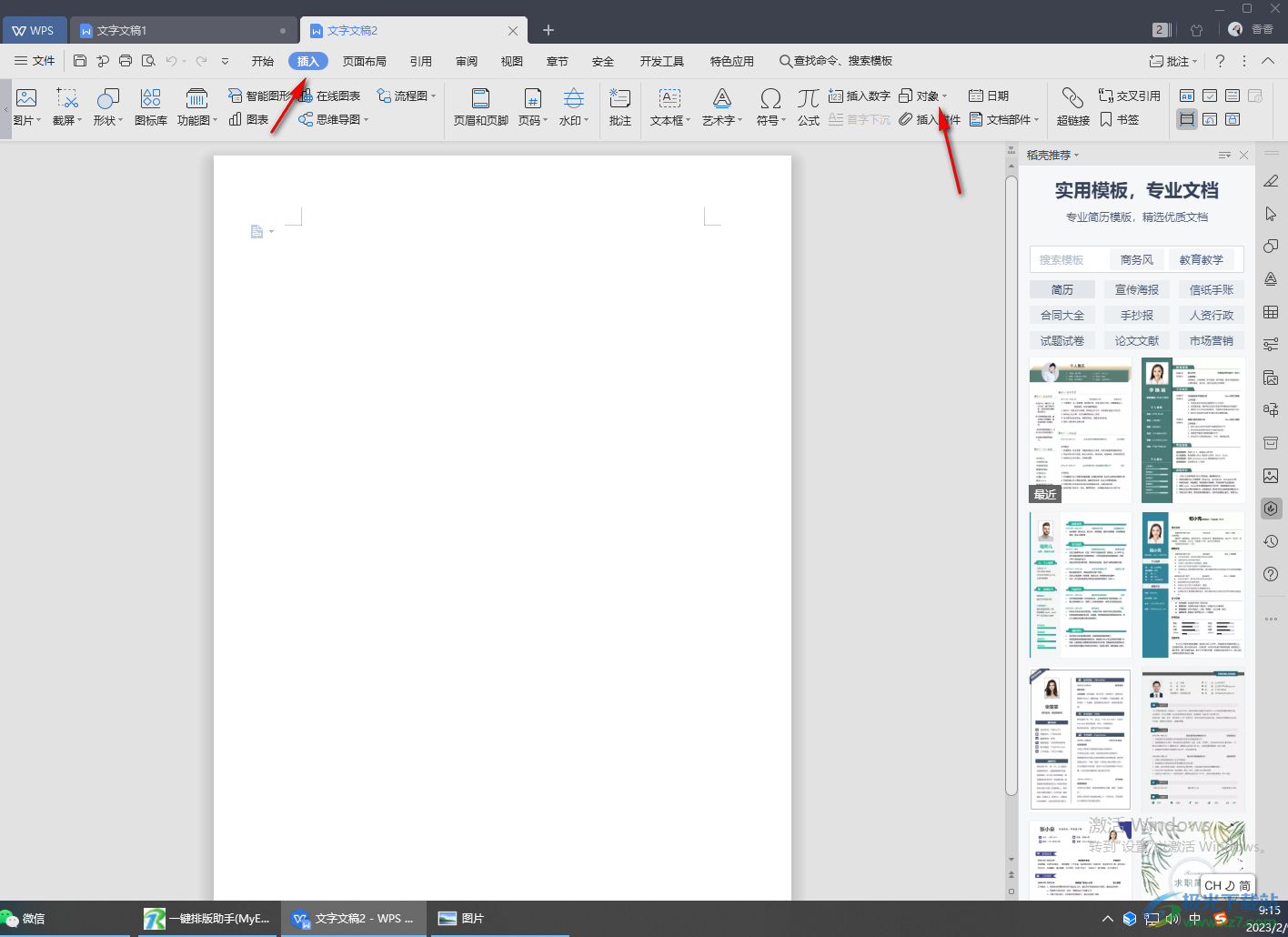Select the 商务风 business style tag
The height and width of the screenshot is (937, 1288).
tap(1137, 259)
